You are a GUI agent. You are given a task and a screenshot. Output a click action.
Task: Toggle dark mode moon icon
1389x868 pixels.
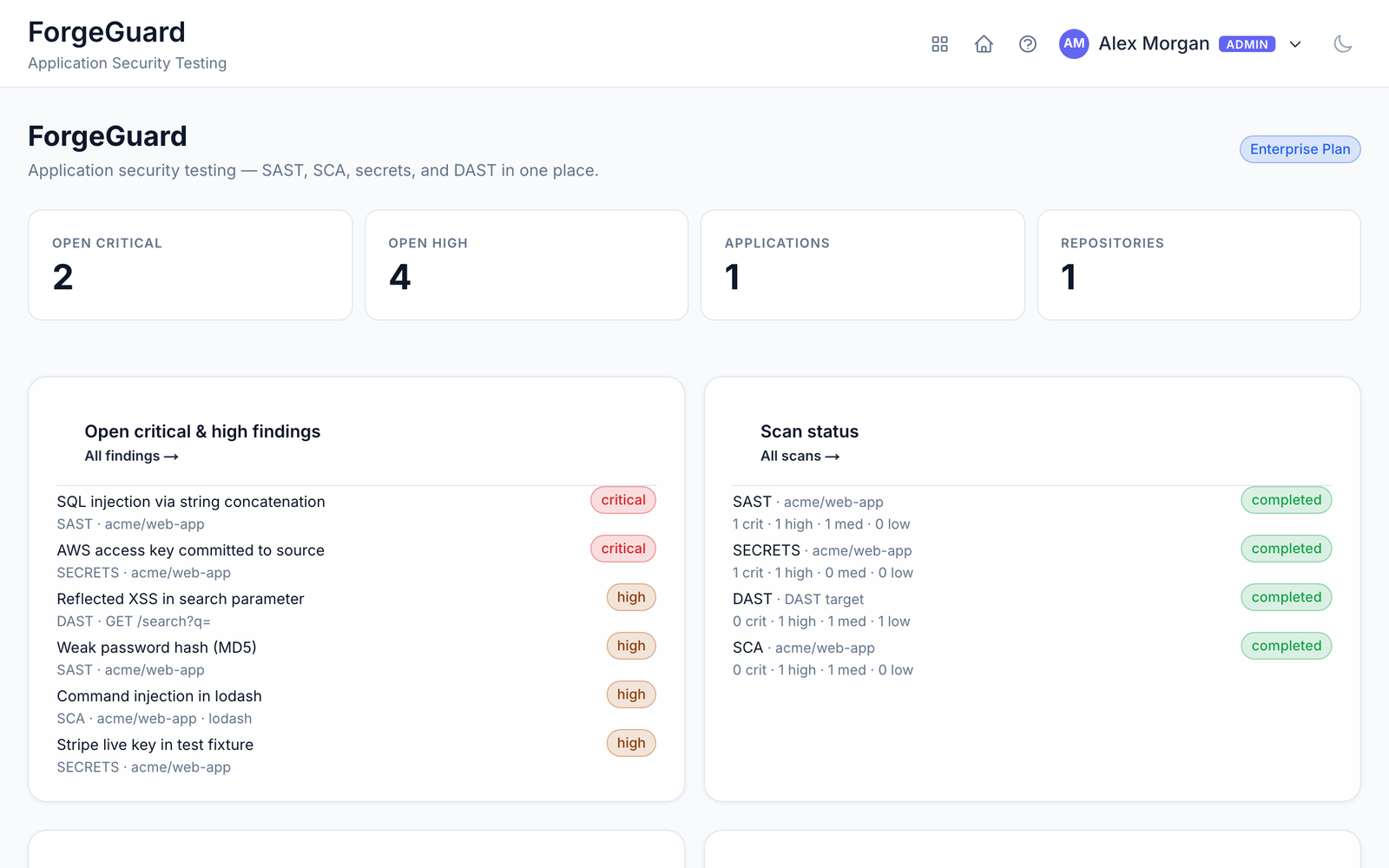point(1343,44)
